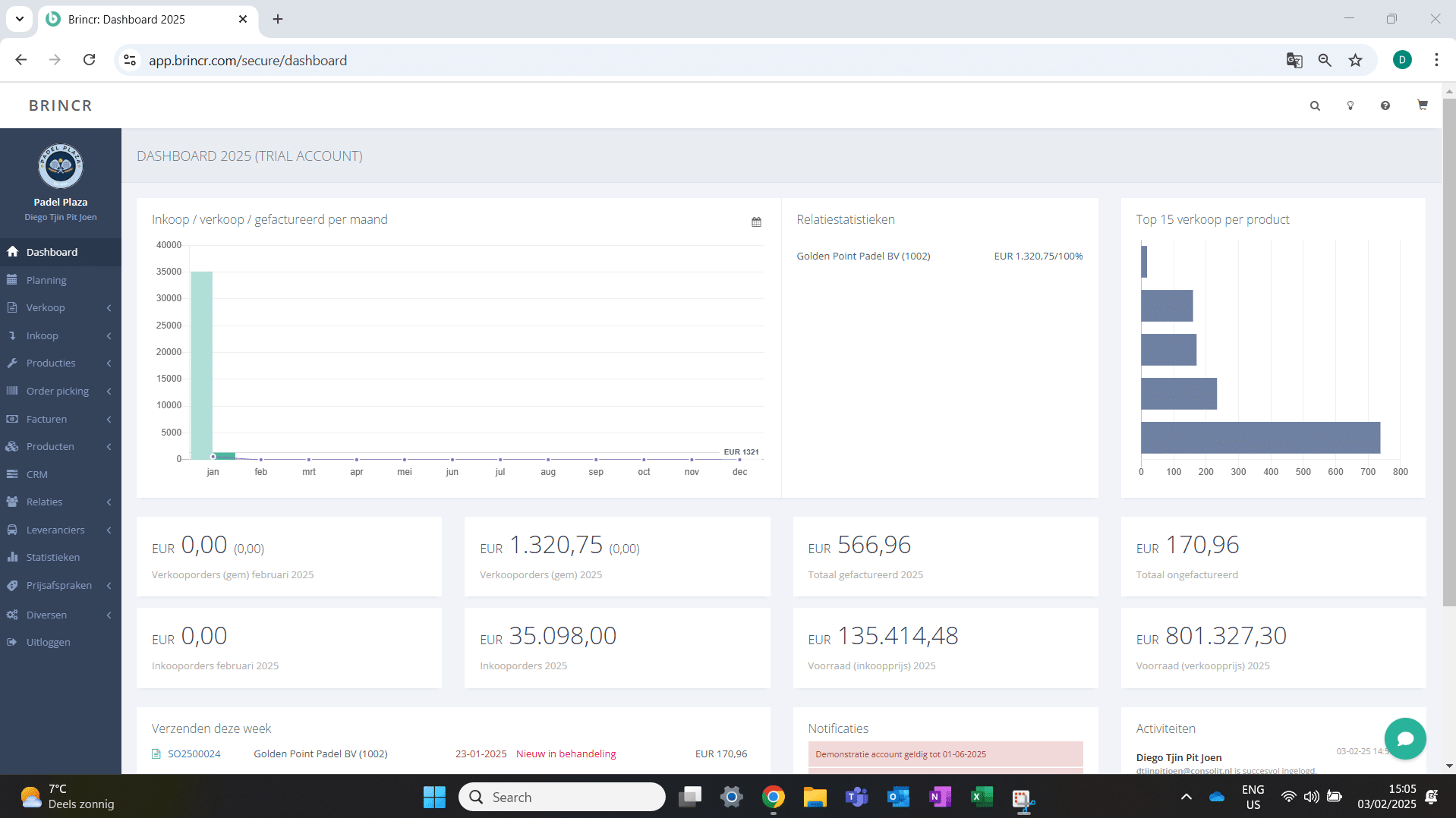Open the help question mark icon
The width and height of the screenshot is (1456, 818).
pyautogui.click(x=1385, y=106)
